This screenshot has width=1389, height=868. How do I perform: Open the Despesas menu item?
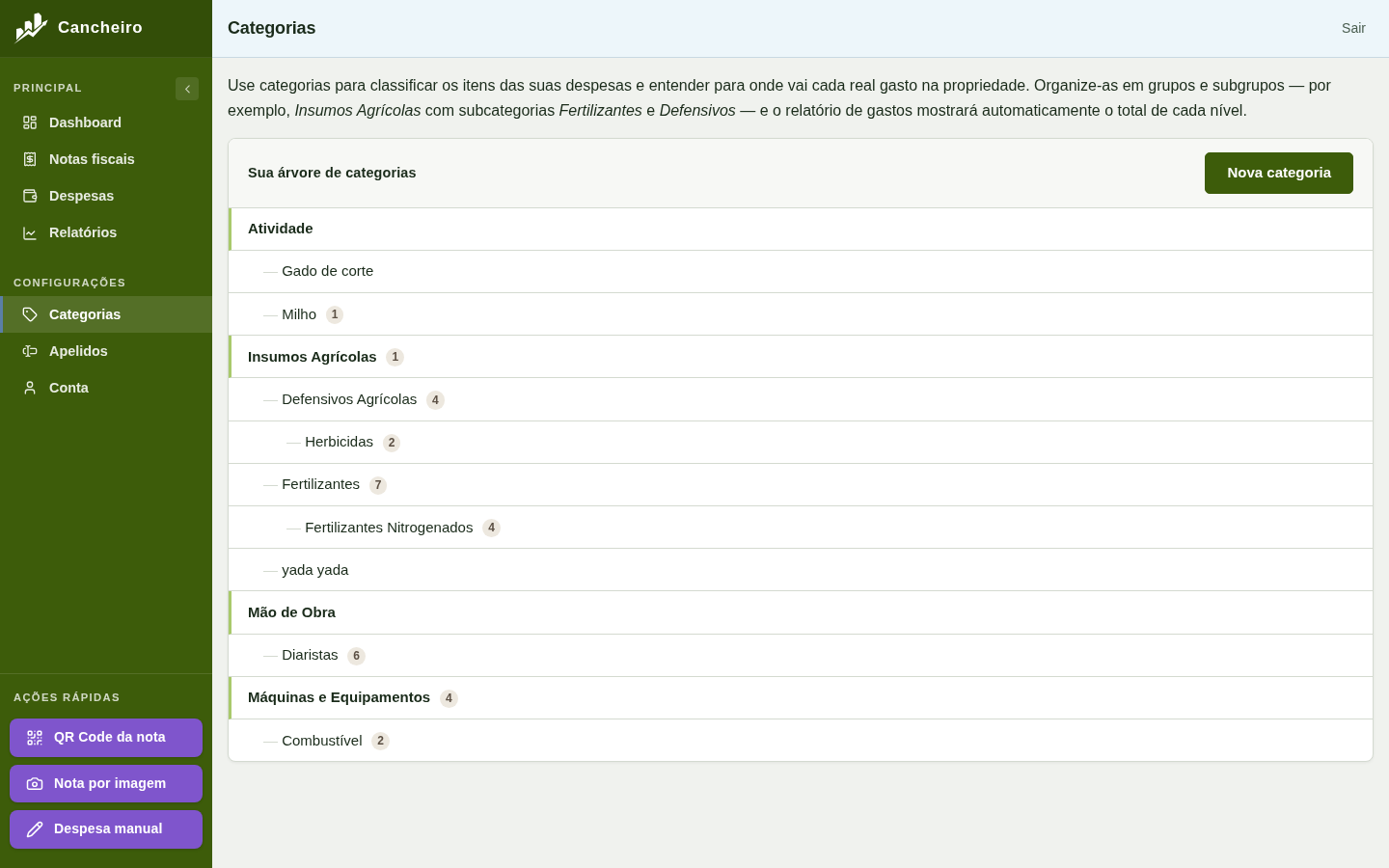106,196
